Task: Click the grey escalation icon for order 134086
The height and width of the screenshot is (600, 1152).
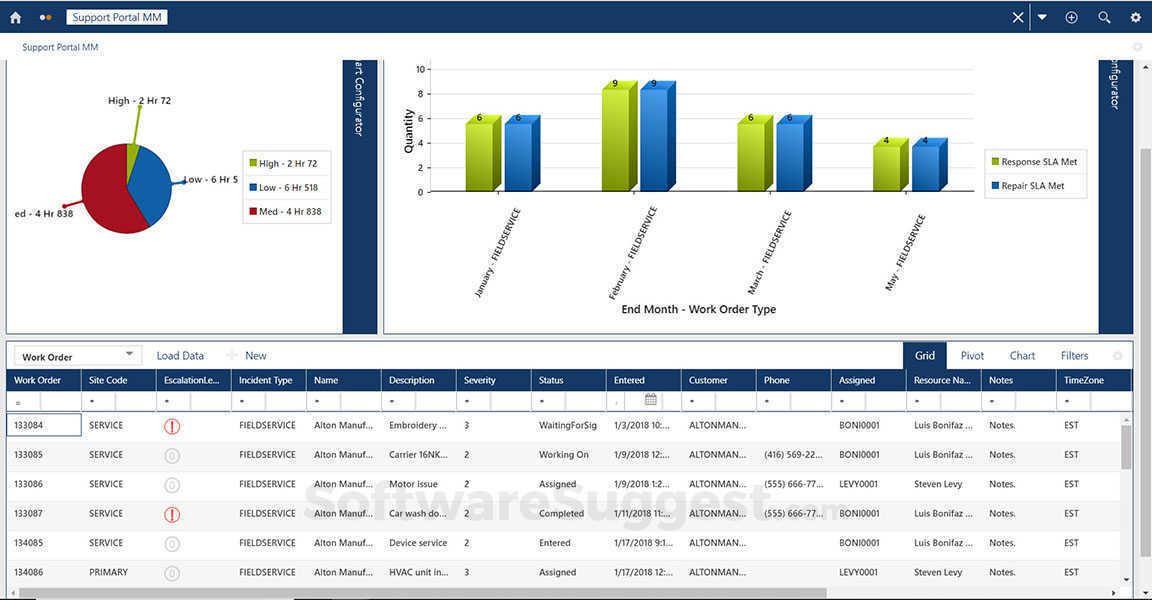Action: [x=172, y=573]
